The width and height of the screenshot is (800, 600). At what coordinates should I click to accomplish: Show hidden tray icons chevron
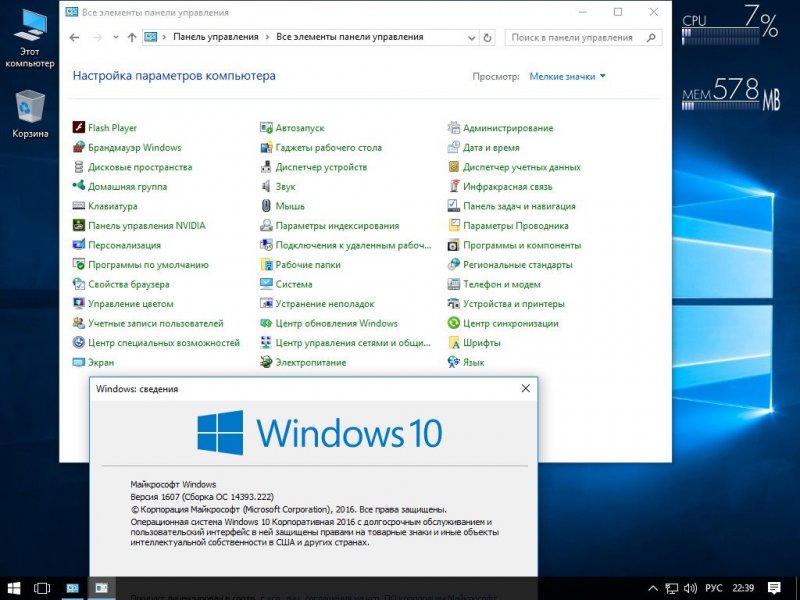(x=653, y=588)
